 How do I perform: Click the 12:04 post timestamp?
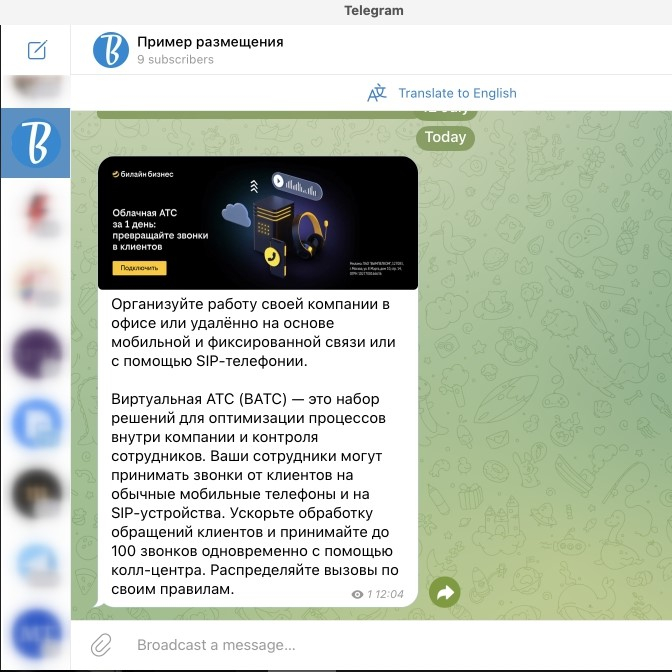(389, 594)
